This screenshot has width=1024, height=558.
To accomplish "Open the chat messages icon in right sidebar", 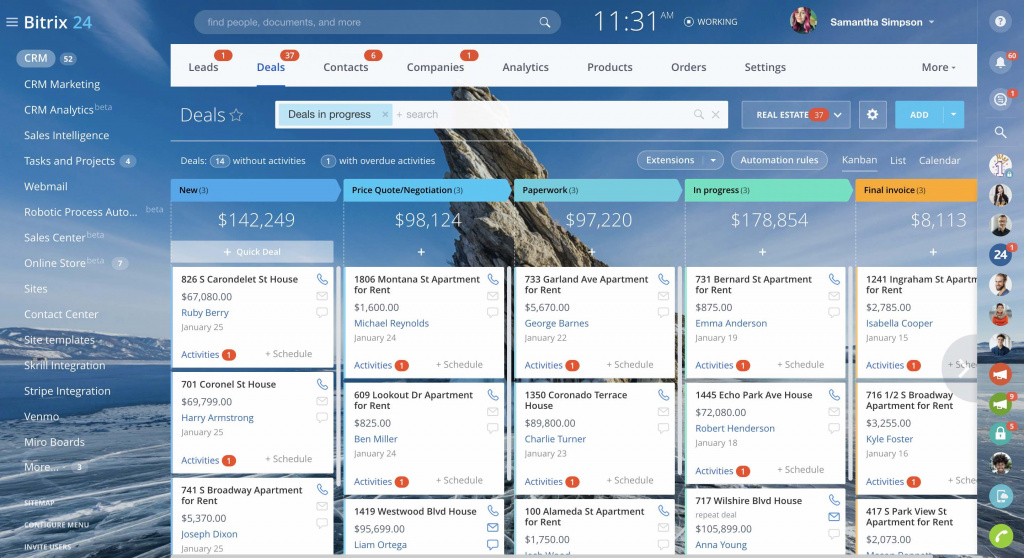I will pyautogui.click(x=1000, y=98).
